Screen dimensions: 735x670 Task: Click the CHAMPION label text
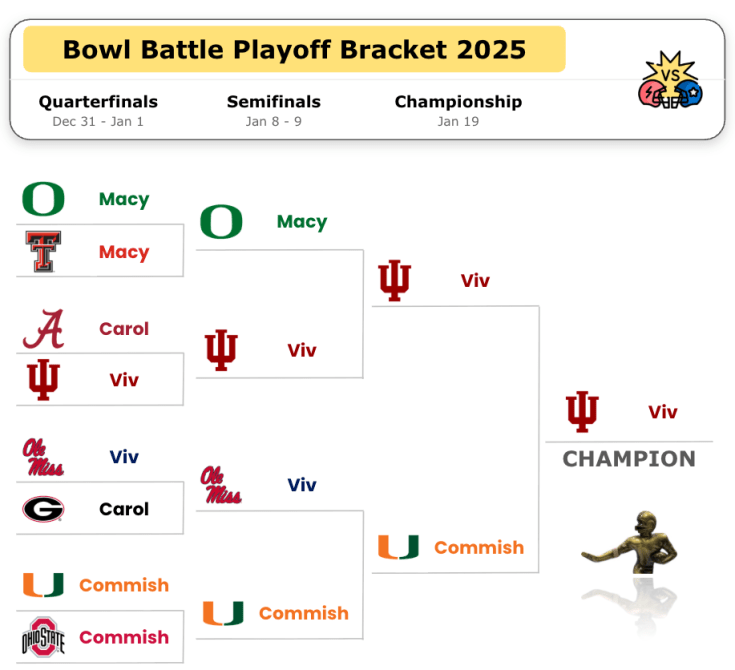pyautogui.click(x=629, y=459)
